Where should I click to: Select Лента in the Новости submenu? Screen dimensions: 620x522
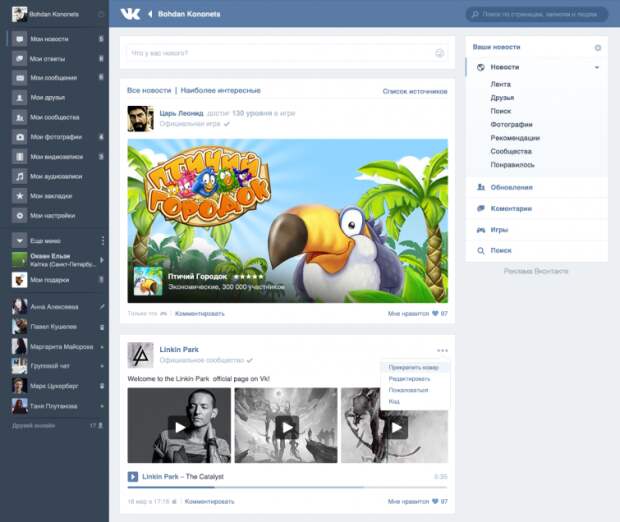(501, 84)
